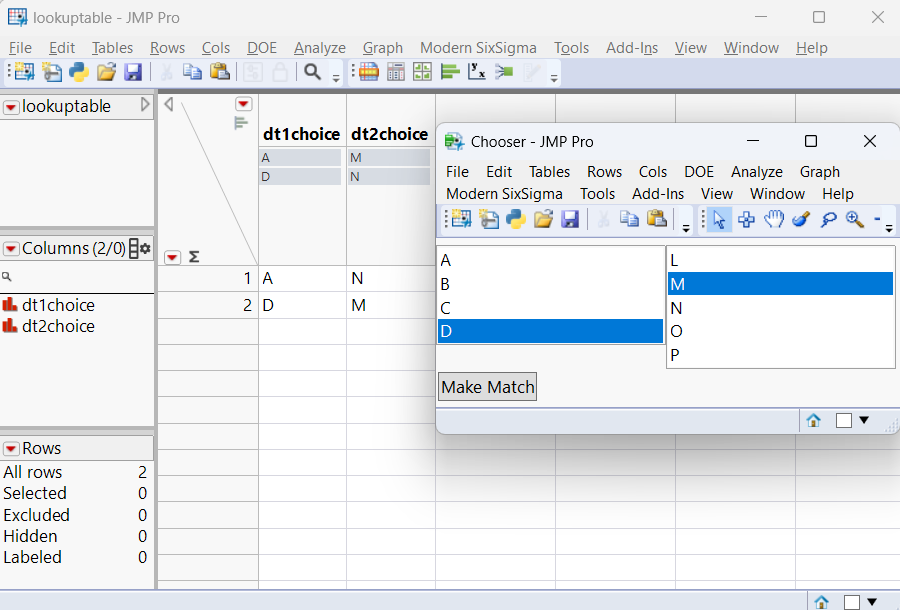Open the Graph menu in Chooser window
Image resolution: width=900 pixels, height=610 pixels.
[x=820, y=172]
